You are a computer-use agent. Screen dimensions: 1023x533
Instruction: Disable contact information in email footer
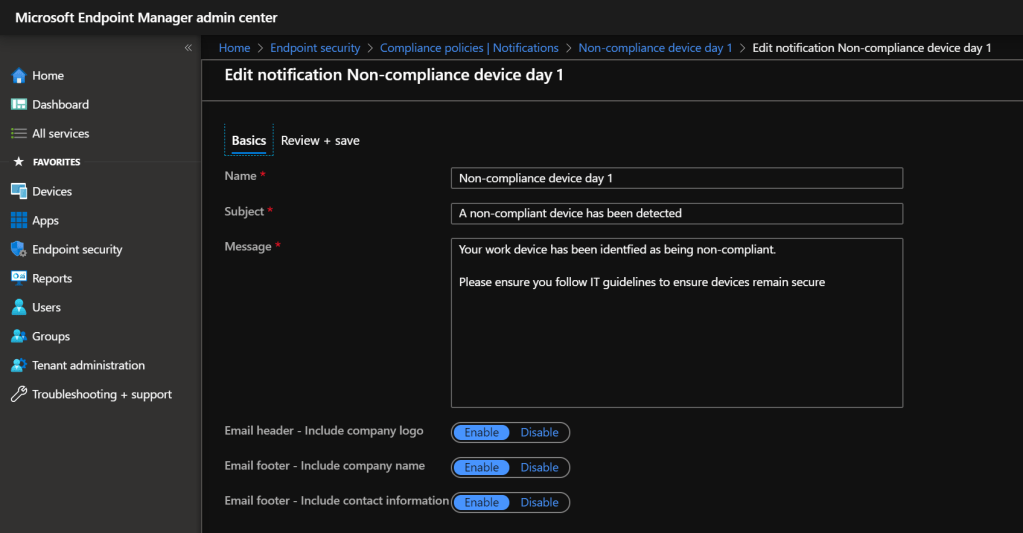pos(539,503)
